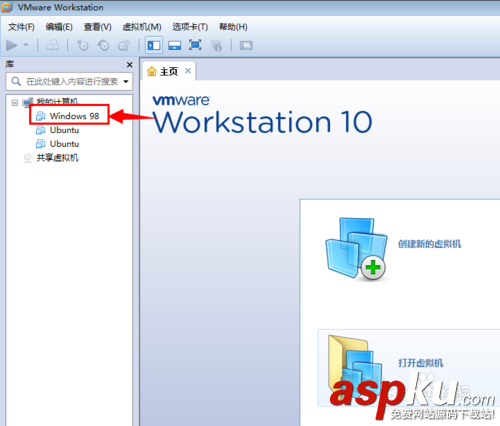Click the search magnifier icon

coord(16,81)
